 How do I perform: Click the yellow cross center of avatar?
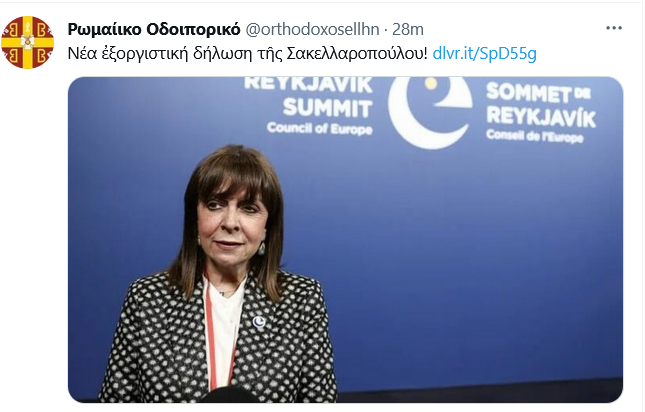coord(28,42)
